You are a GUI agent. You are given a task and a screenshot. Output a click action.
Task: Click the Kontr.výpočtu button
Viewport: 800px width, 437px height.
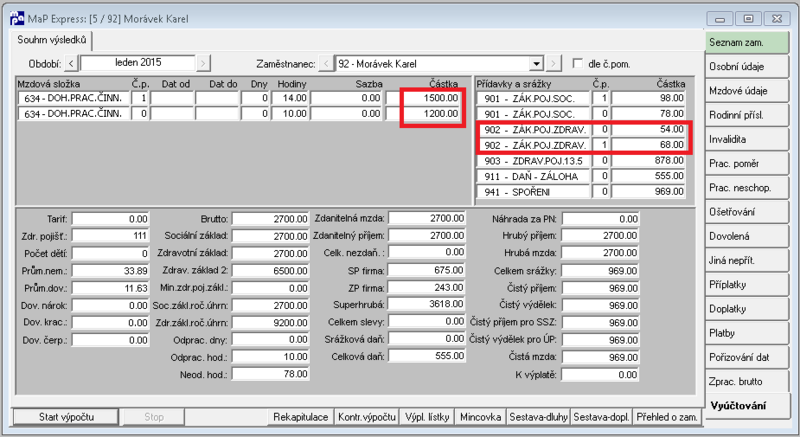(367, 417)
